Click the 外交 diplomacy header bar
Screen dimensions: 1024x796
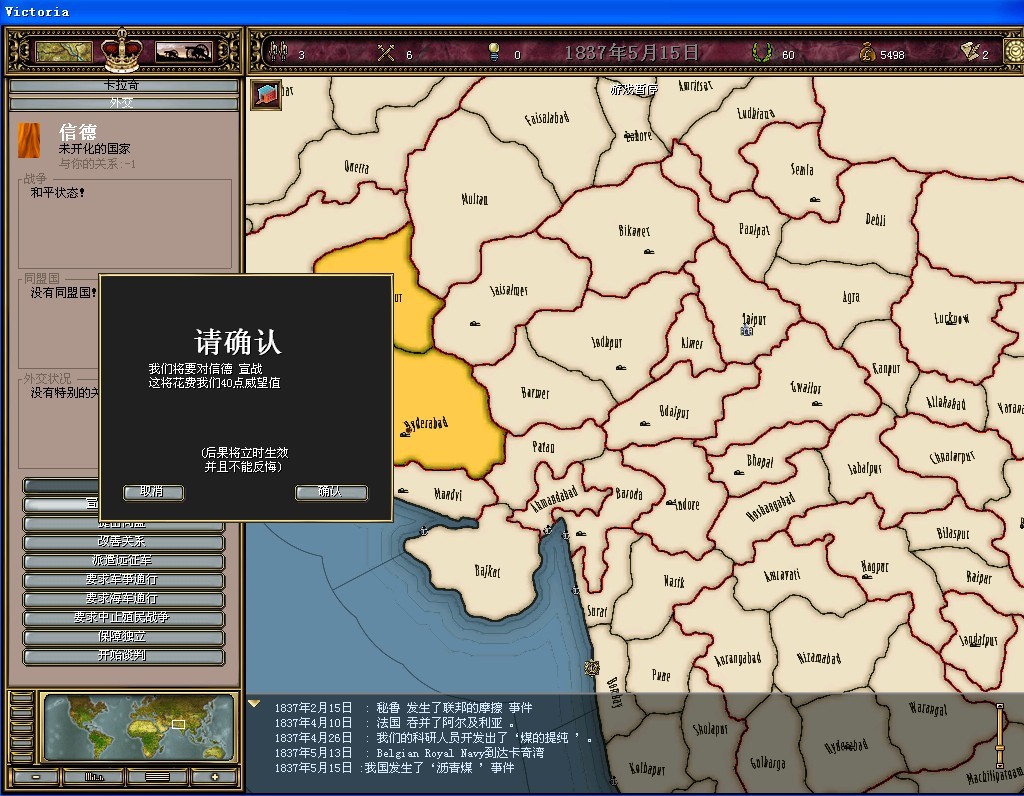[x=123, y=103]
